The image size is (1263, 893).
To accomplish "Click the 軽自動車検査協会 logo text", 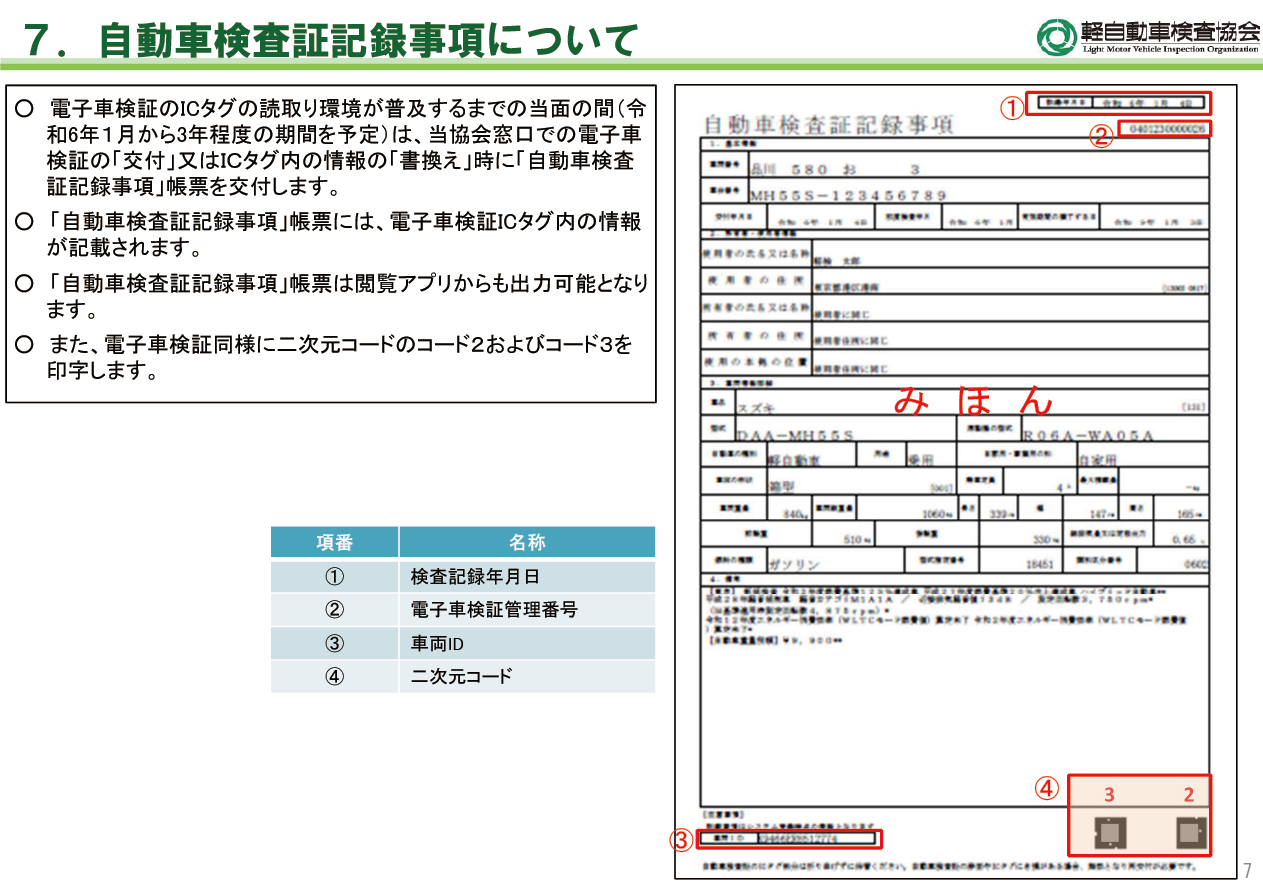I will pyautogui.click(x=1170, y=30).
